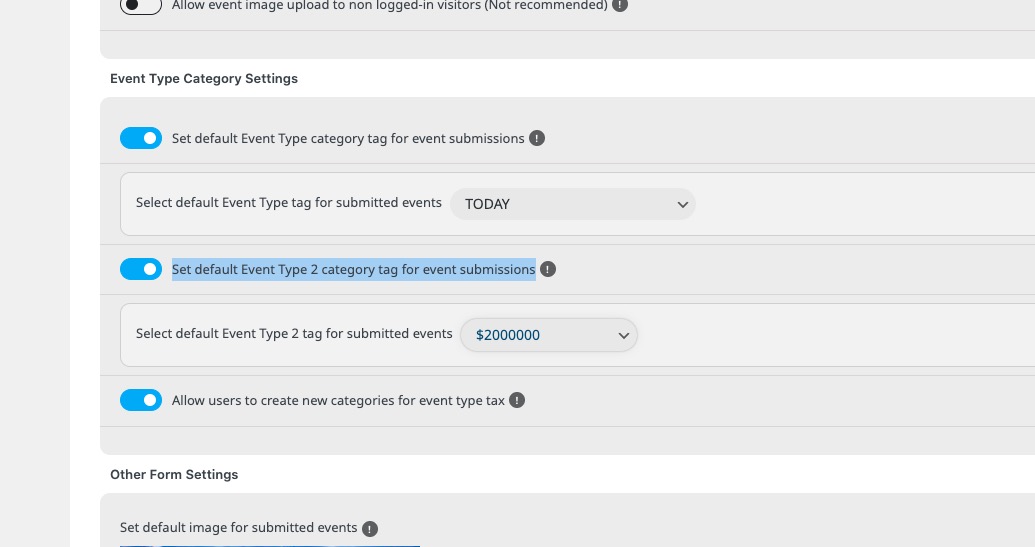Toggle allow users to create new categories
The height and width of the screenshot is (547, 1035).
141,400
